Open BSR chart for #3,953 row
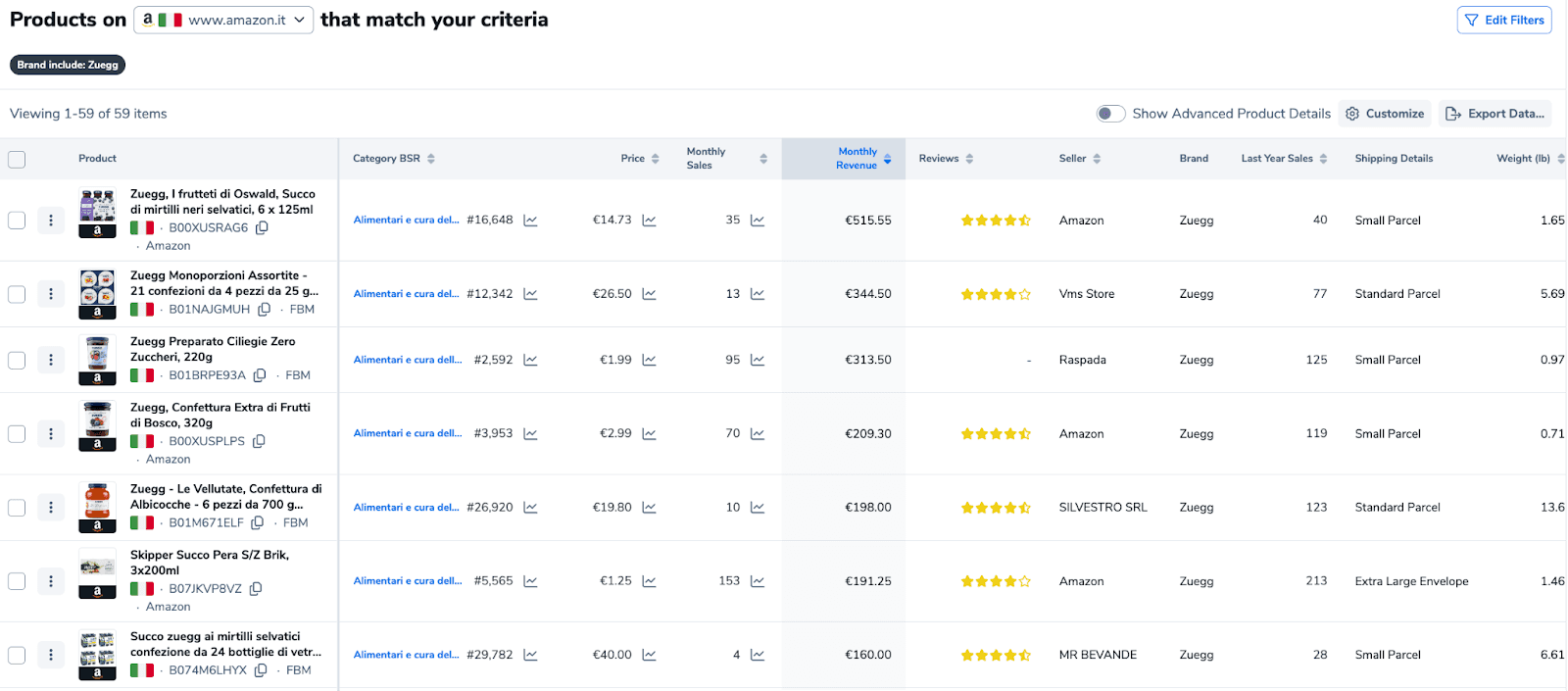This screenshot has width=1568, height=691. tap(530, 433)
